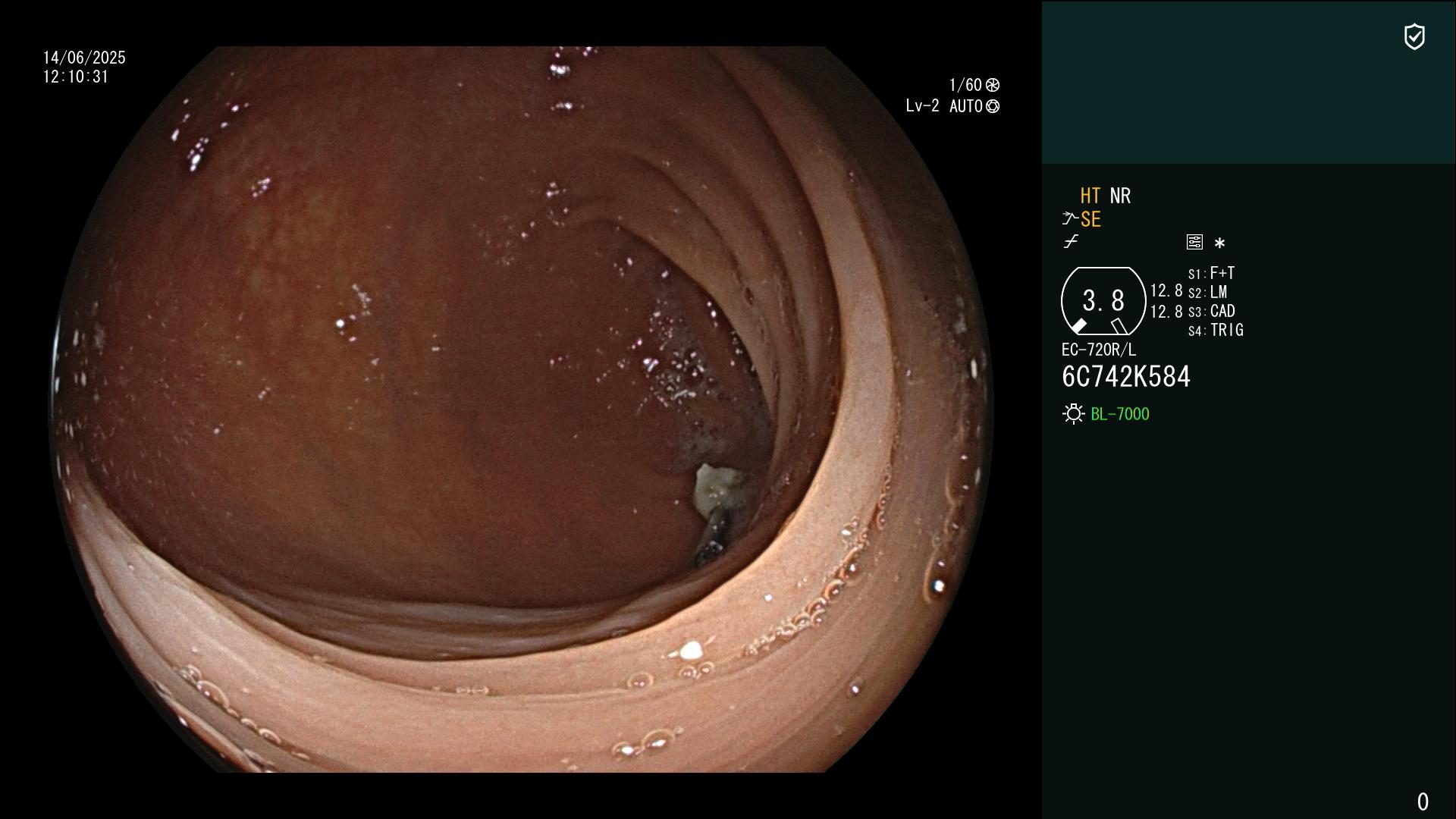Image resolution: width=1456 pixels, height=819 pixels.
Task: Click the 1/60 shutter speed text
Action: (965, 85)
